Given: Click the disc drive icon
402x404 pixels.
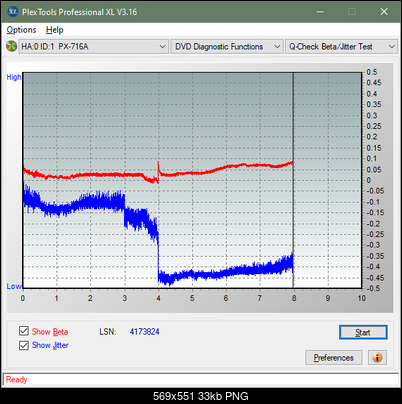Looking at the screenshot, I should point(11,46).
